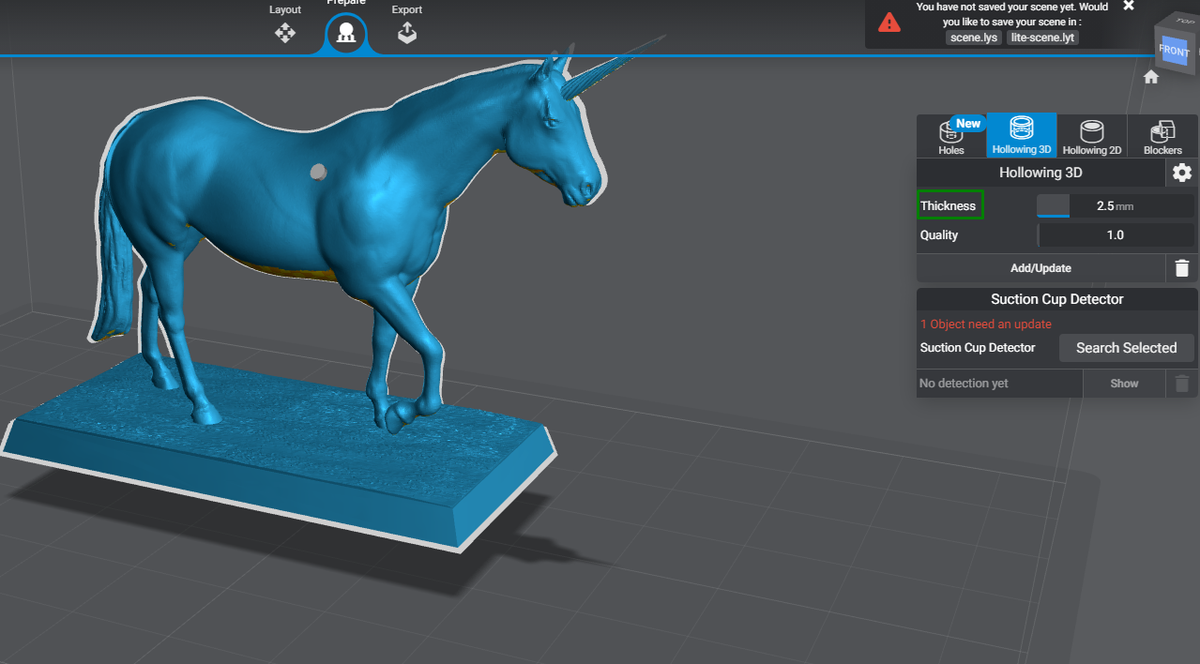The height and width of the screenshot is (664, 1200).
Task: Click the Quality value input field
Action: point(1116,234)
